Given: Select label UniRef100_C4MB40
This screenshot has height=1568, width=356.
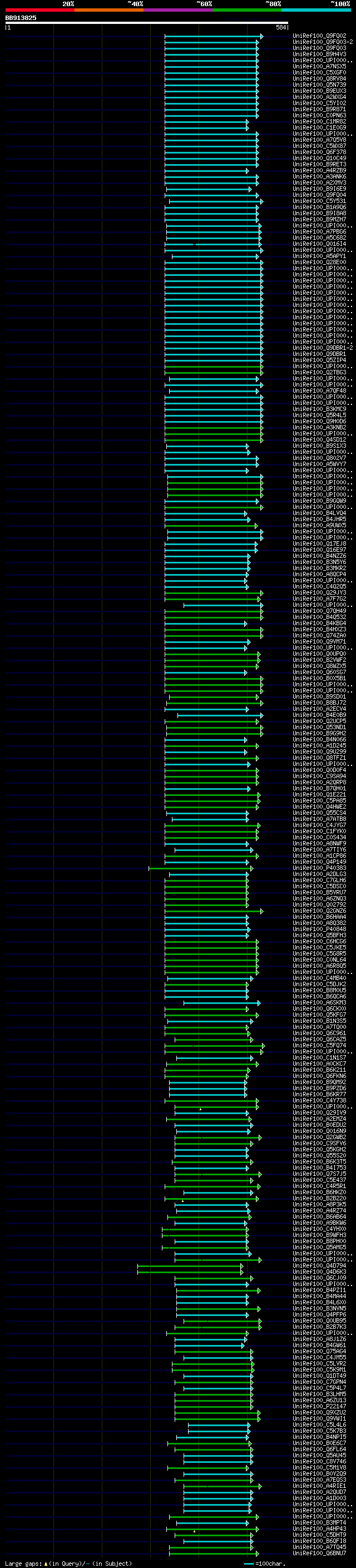Looking at the screenshot, I should coord(319,978).
